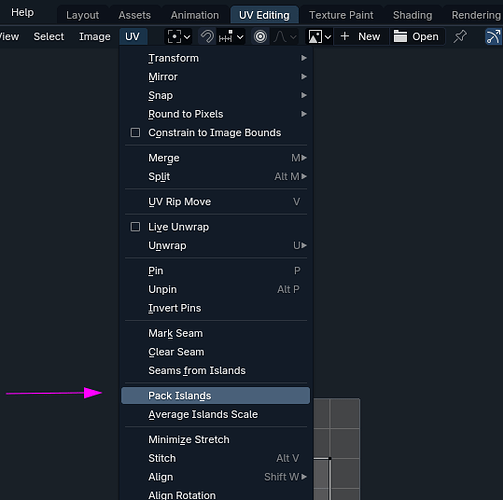This screenshot has width=503, height=500.
Task: Click the highlighted overlay icon at header right
Action: point(493,37)
